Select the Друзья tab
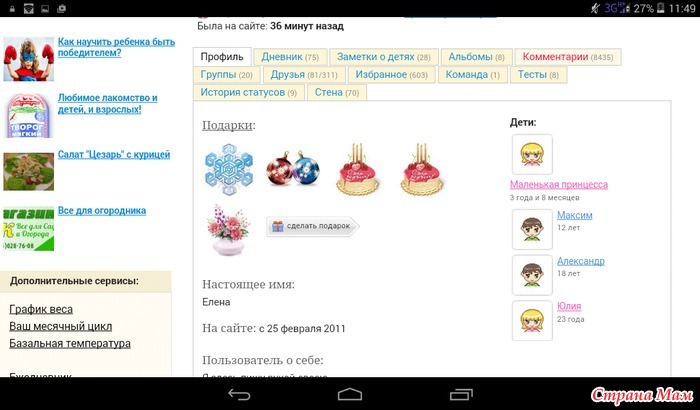The image size is (700, 410). point(304,75)
